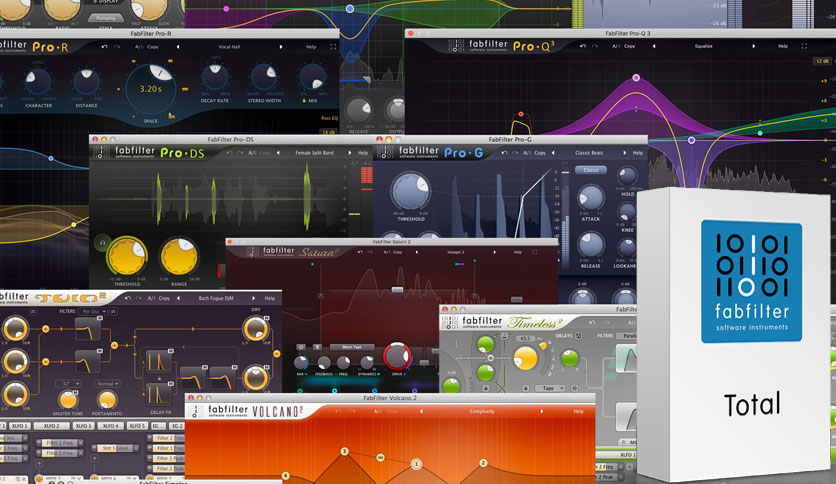
Task: Click Copy in Twin 2 header
Action: tap(164, 299)
